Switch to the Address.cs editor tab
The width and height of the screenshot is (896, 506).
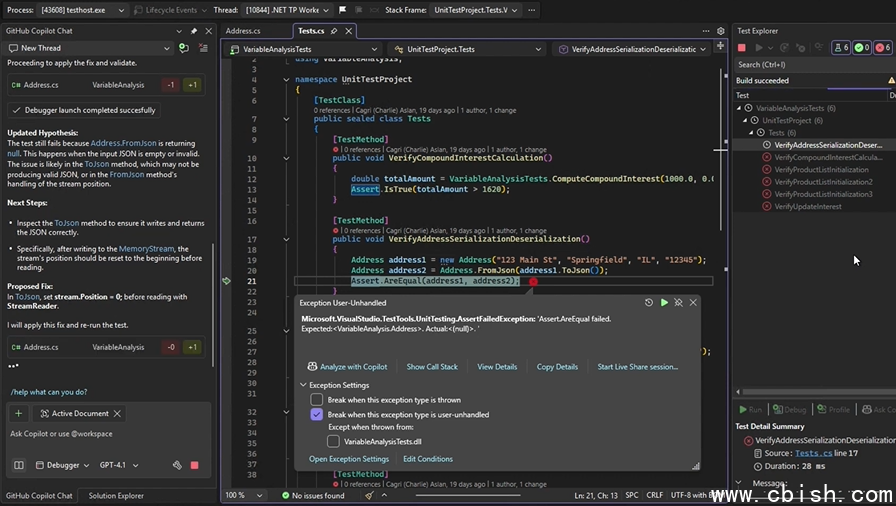tap(243, 31)
